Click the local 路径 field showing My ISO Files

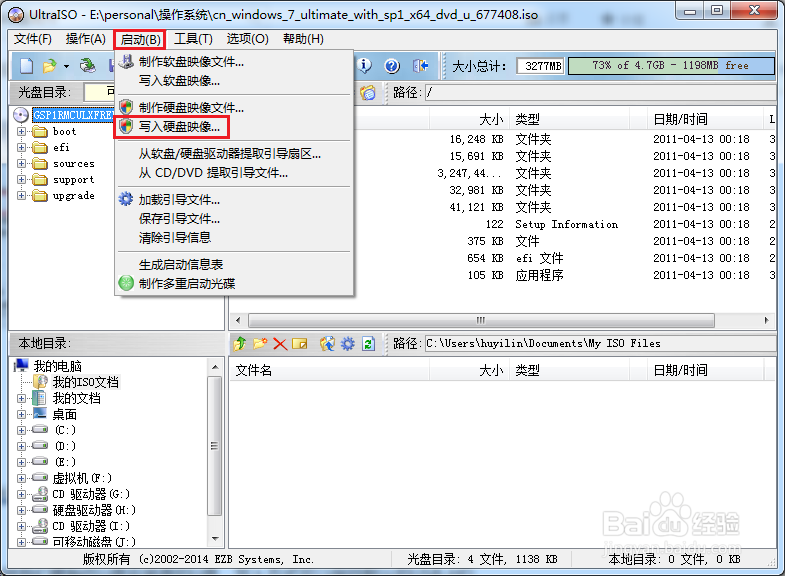pos(600,343)
